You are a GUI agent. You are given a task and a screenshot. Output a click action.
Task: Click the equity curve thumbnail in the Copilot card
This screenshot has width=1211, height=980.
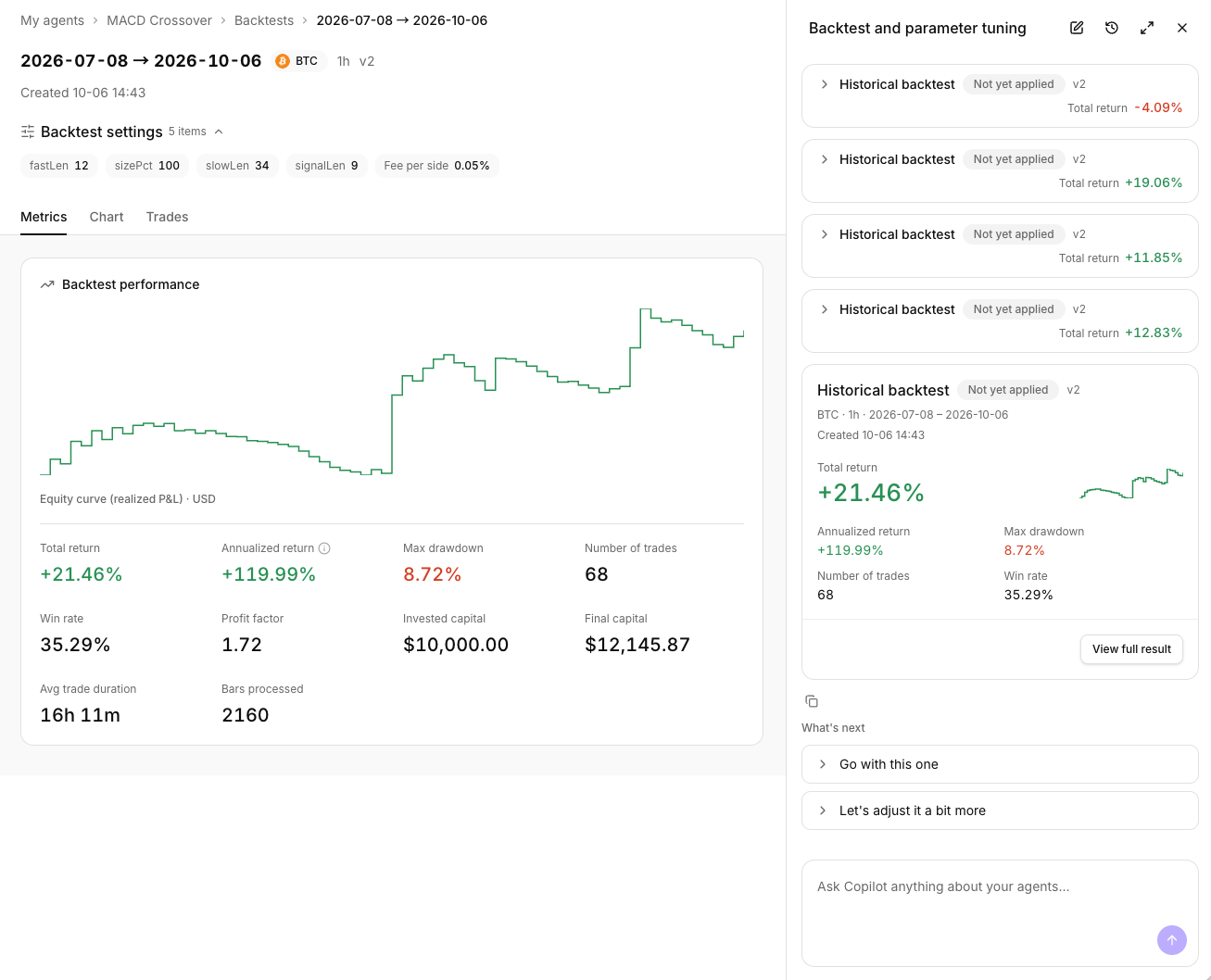[1131, 484]
